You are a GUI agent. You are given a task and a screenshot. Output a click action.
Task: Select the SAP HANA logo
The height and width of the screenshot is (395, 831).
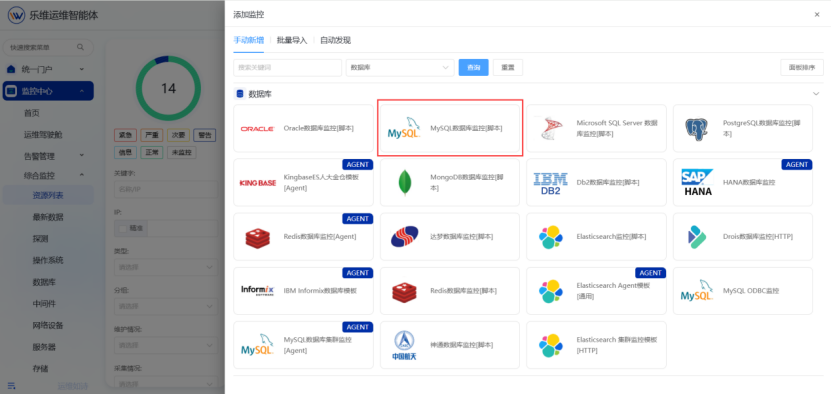pos(697,182)
